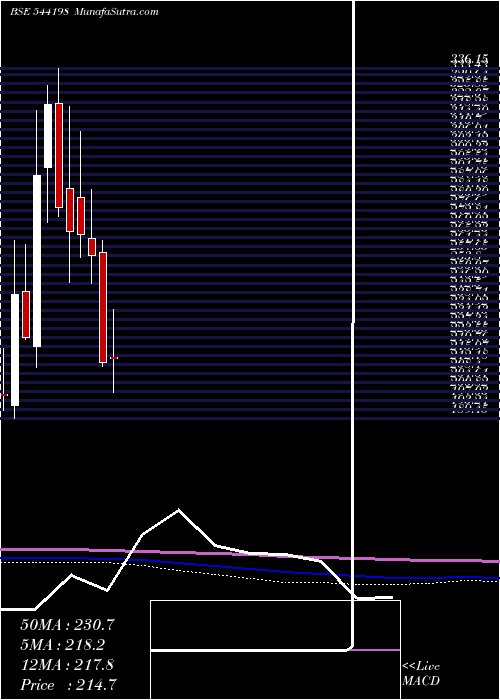The height and width of the screenshot is (700, 500).
Task: Click the BSE 544198 MunafaSutra.com title
Action: click(x=84, y=12)
